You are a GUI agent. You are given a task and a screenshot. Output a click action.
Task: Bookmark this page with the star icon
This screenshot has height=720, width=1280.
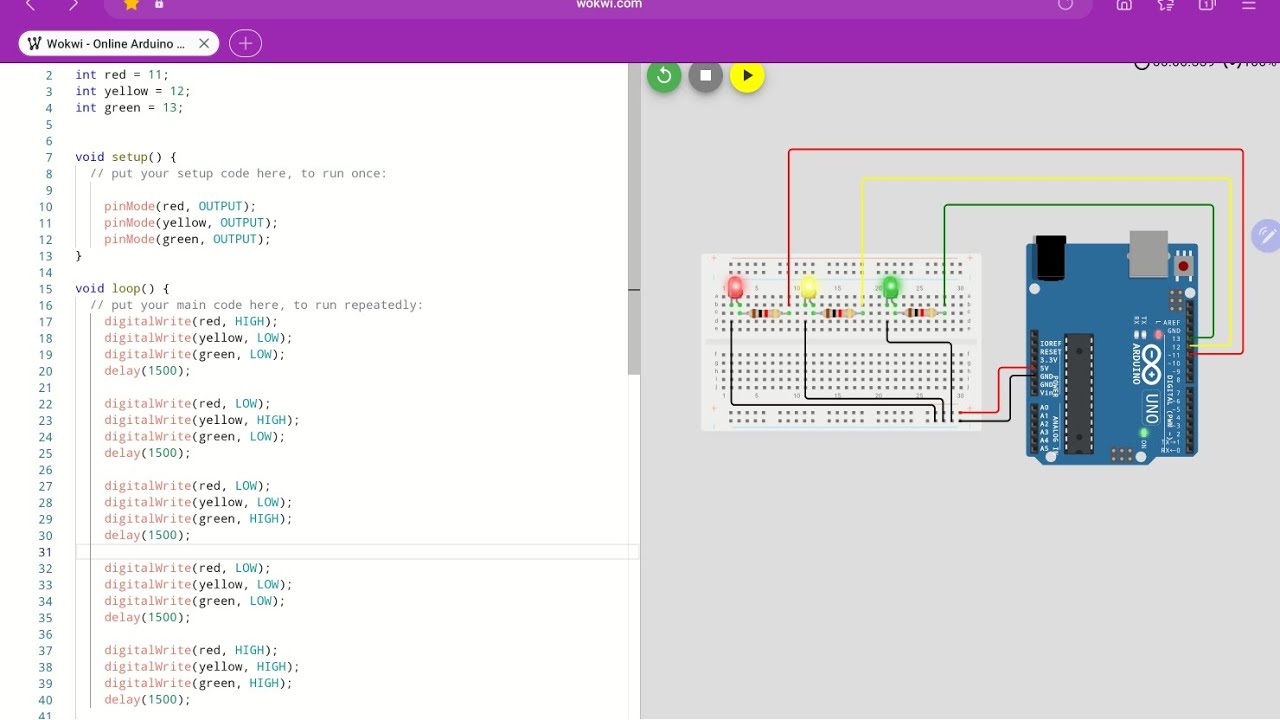tap(131, 5)
